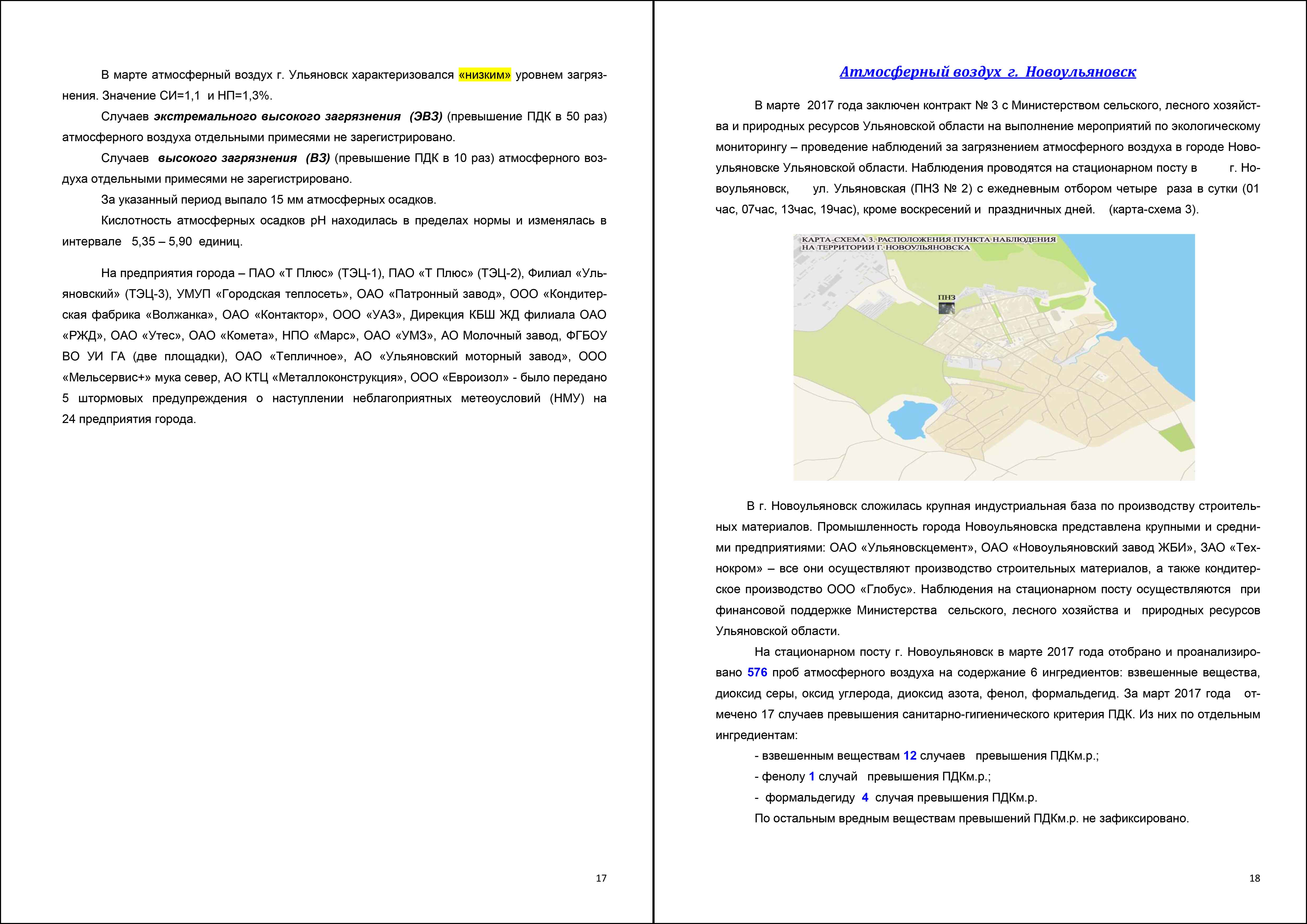Screen dimensions: 1307x924
Task: Click "АО «Ульяновский моторный завод»"
Action: [462, 356]
